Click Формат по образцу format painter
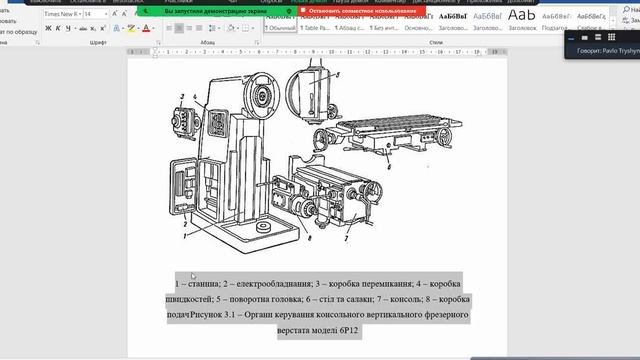The width and height of the screenshot is (640, 360). [18, 31]
